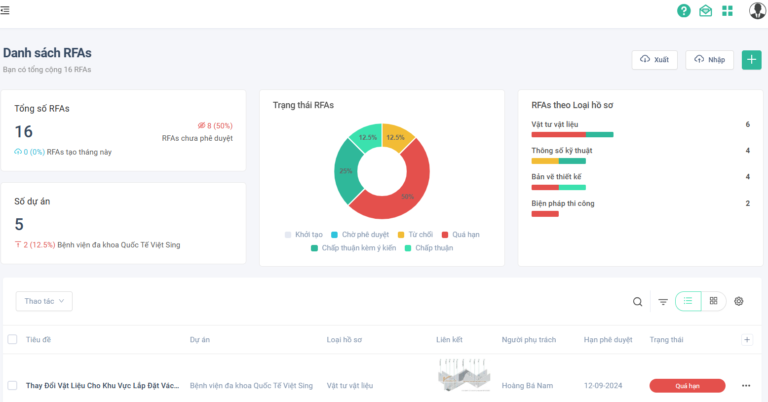Image resolution: width=768 pixels, height=402 pixels.
Task: Open the linked drawing thumbnail
Action: pos(464,375)
